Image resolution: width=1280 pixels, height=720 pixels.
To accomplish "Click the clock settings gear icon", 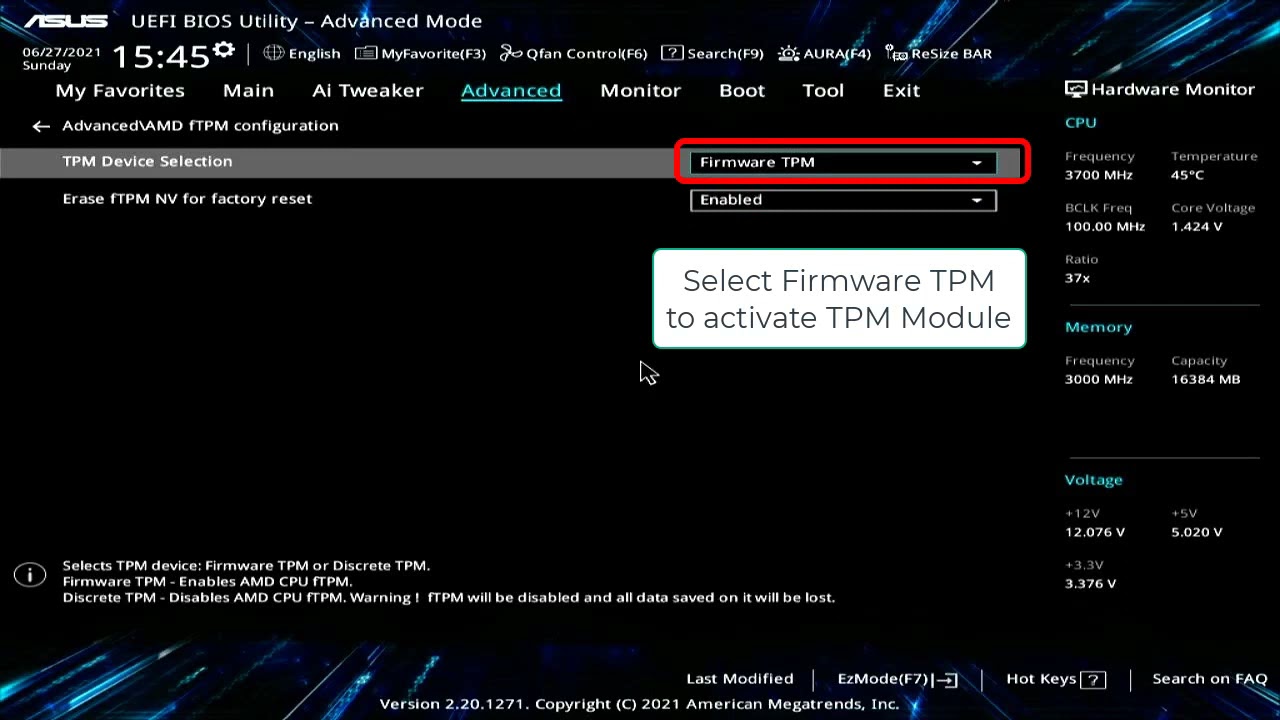I will [224, 50].
